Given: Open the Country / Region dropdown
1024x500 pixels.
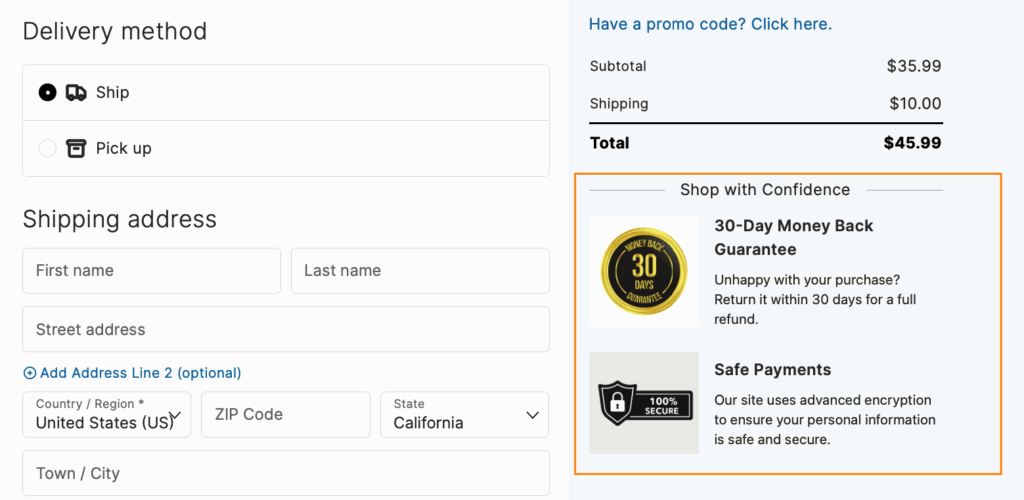Looking at the screenshot, I should coord(106,414).
